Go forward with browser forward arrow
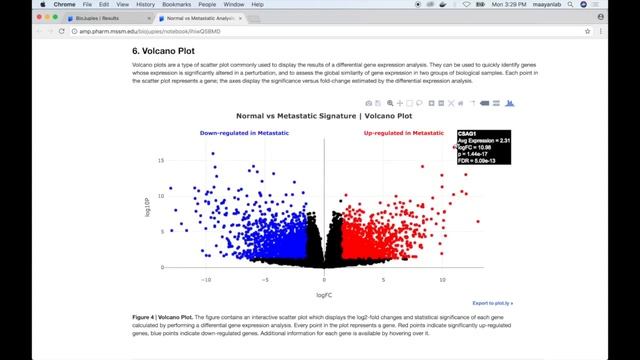 50,31
